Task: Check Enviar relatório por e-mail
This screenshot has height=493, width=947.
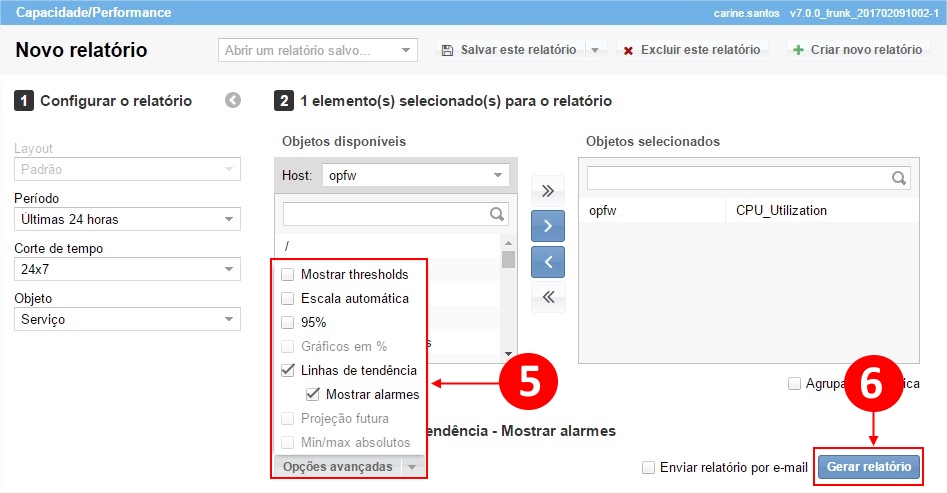Action: click(649, 467)
